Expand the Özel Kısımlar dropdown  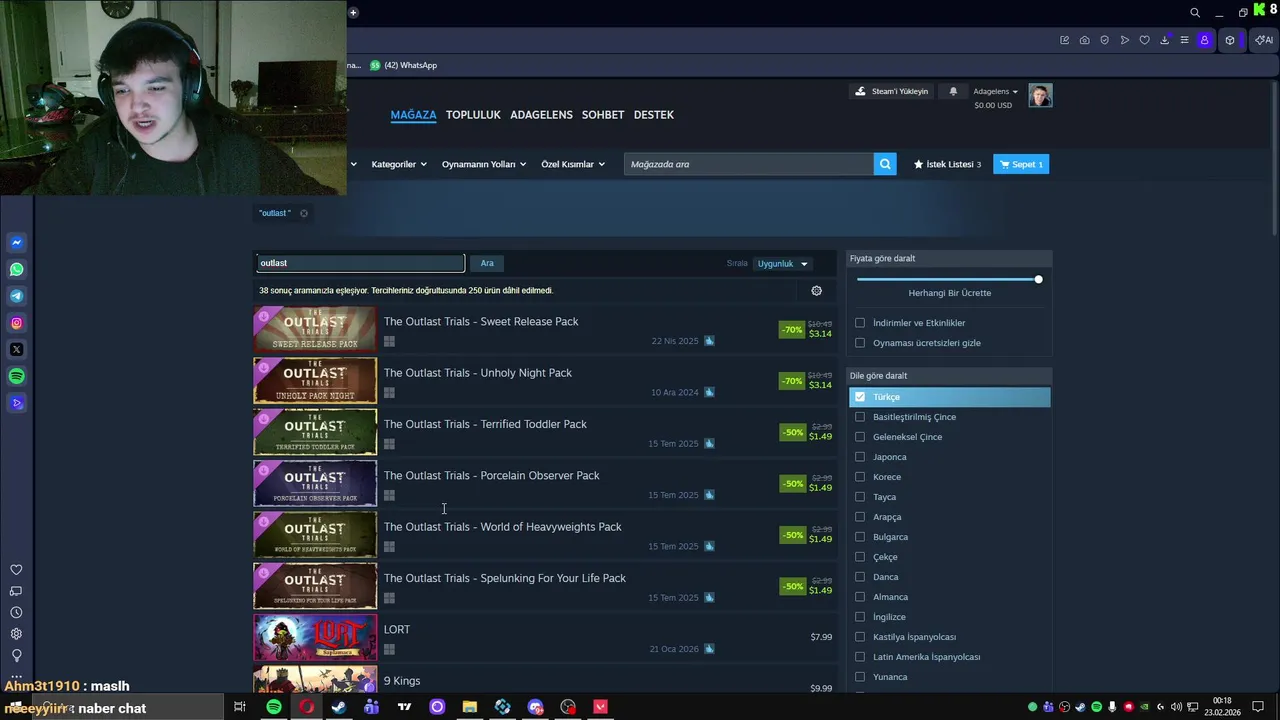click(x=573, y=164)
